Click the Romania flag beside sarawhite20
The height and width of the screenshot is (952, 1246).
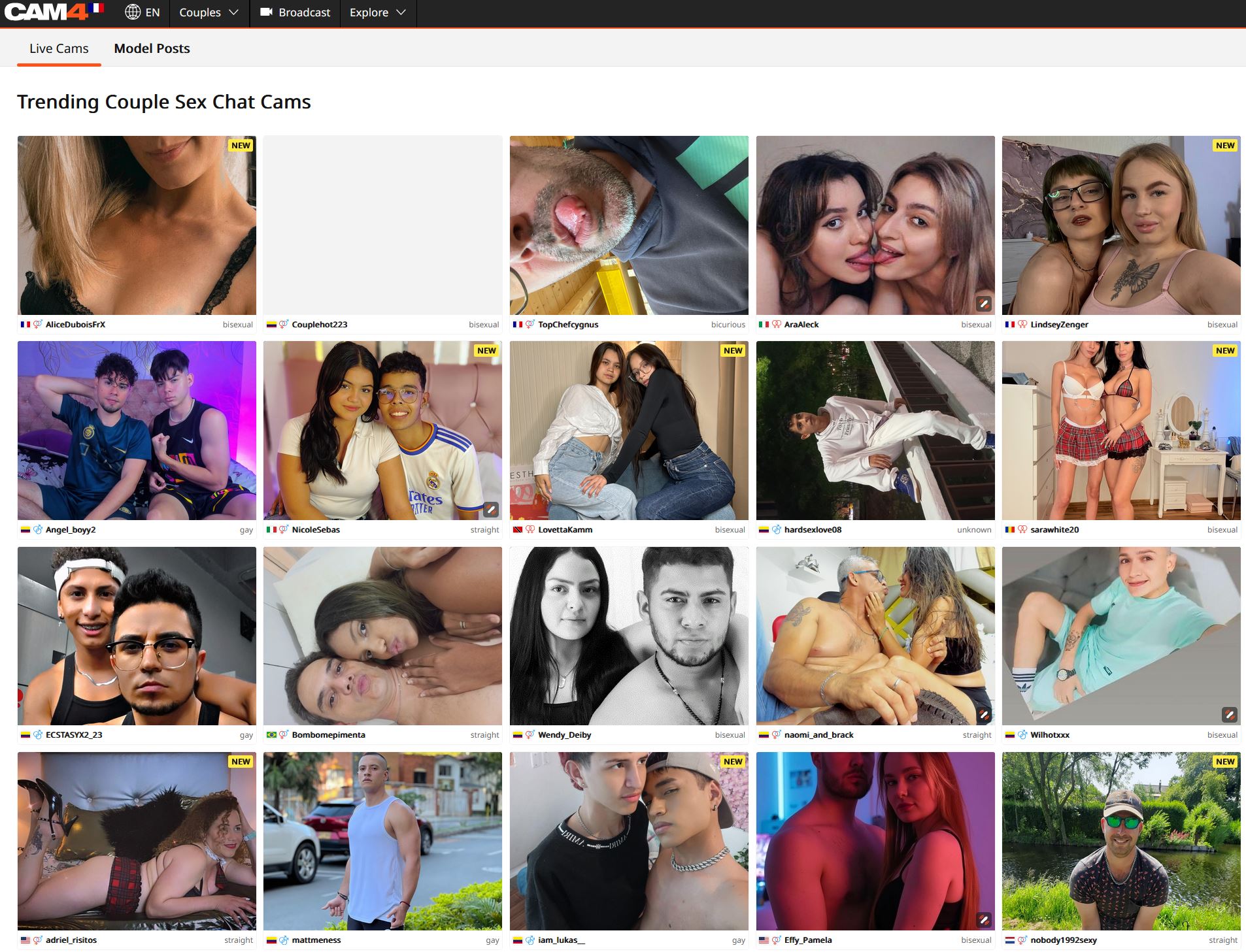point(1010,530)
